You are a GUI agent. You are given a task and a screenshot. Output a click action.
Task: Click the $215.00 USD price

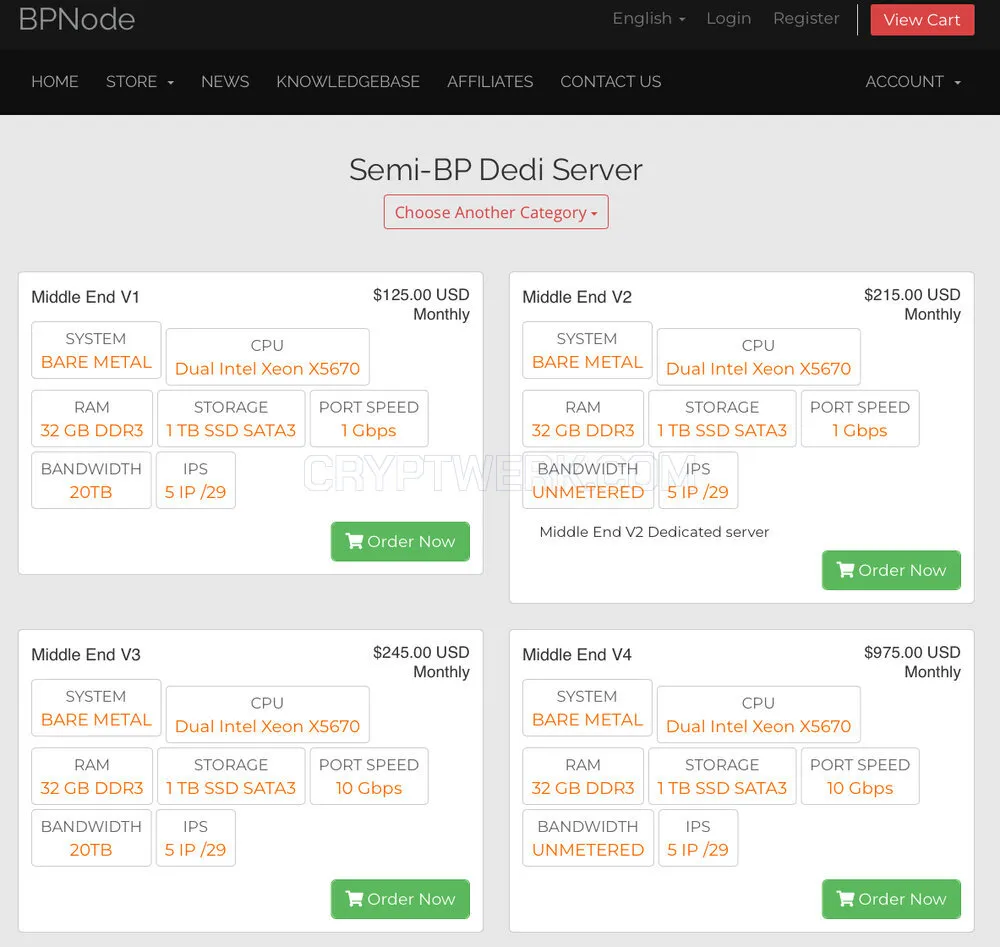(912, 295)
